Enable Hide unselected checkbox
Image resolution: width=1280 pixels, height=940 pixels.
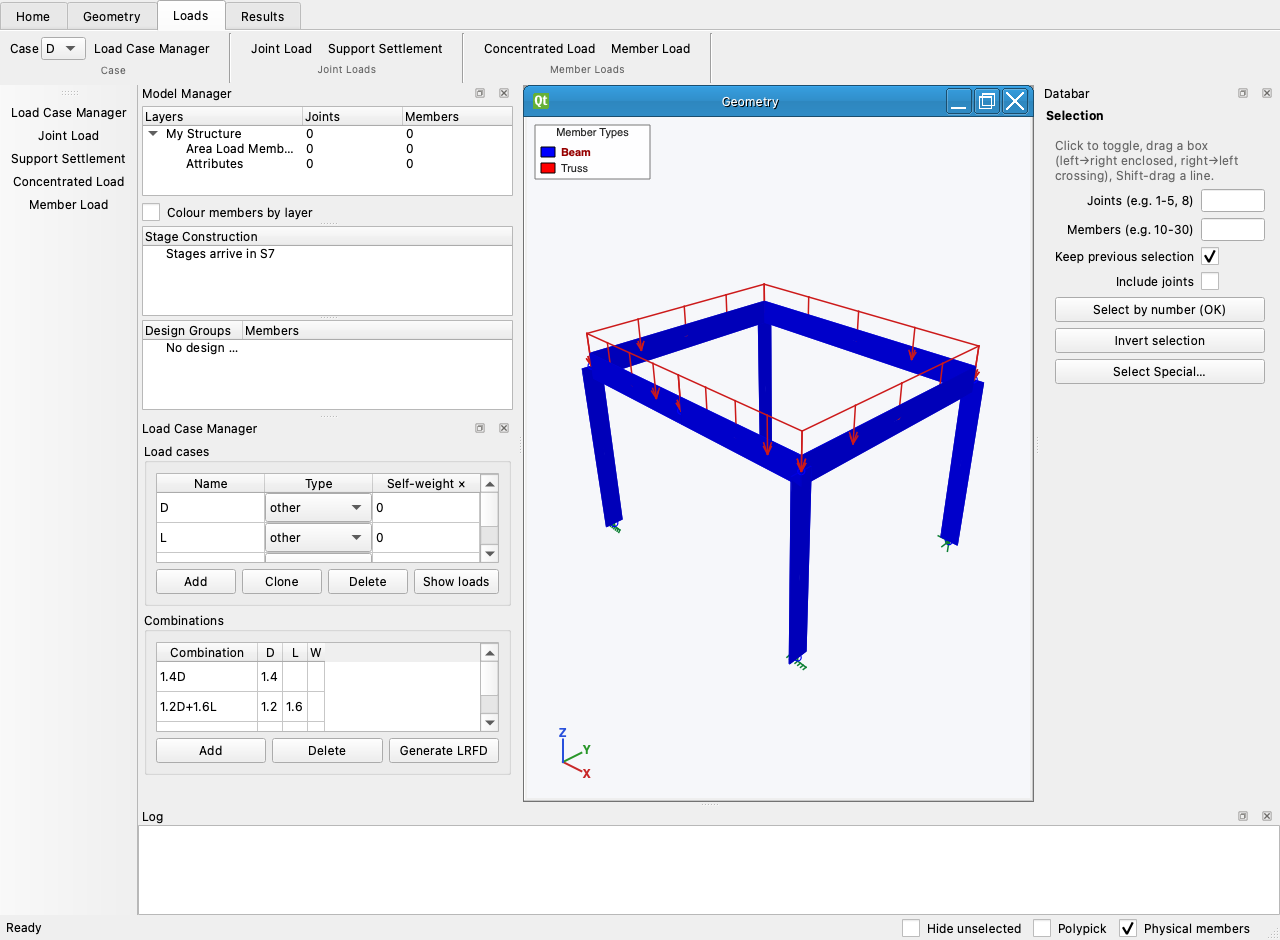pos(911,928)
